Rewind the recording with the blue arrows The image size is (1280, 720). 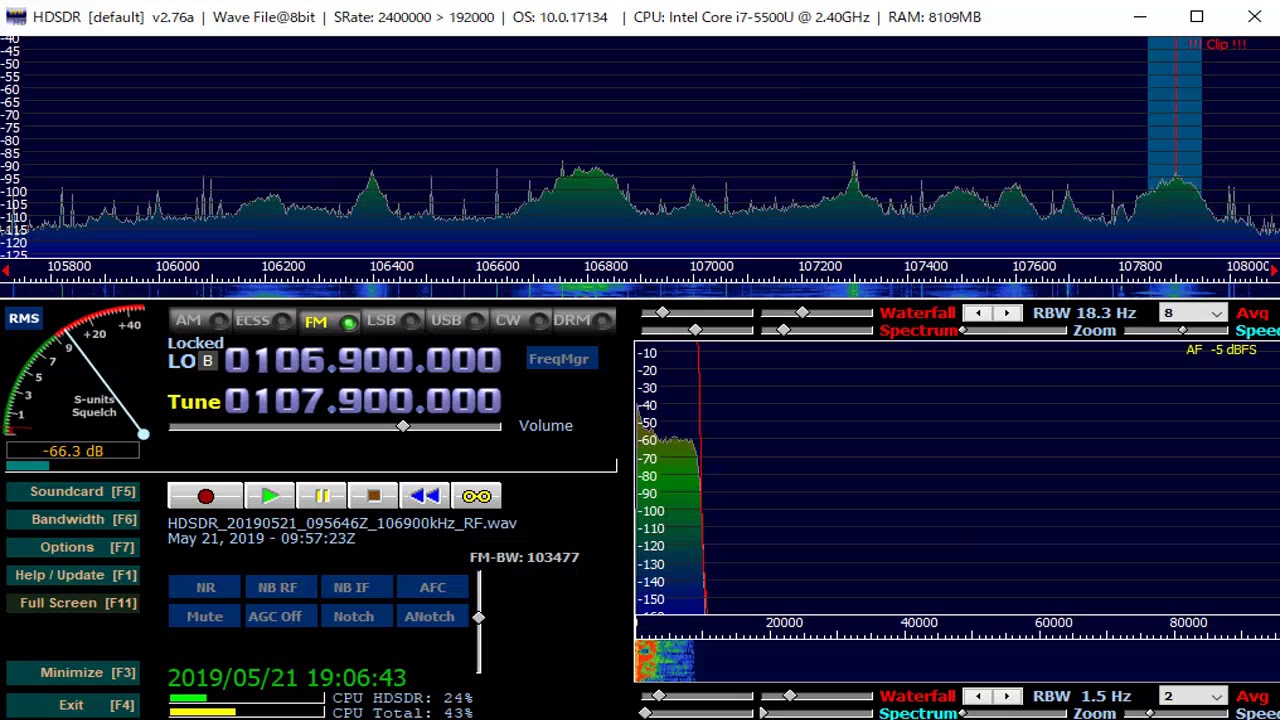click(x=425, y=496)
